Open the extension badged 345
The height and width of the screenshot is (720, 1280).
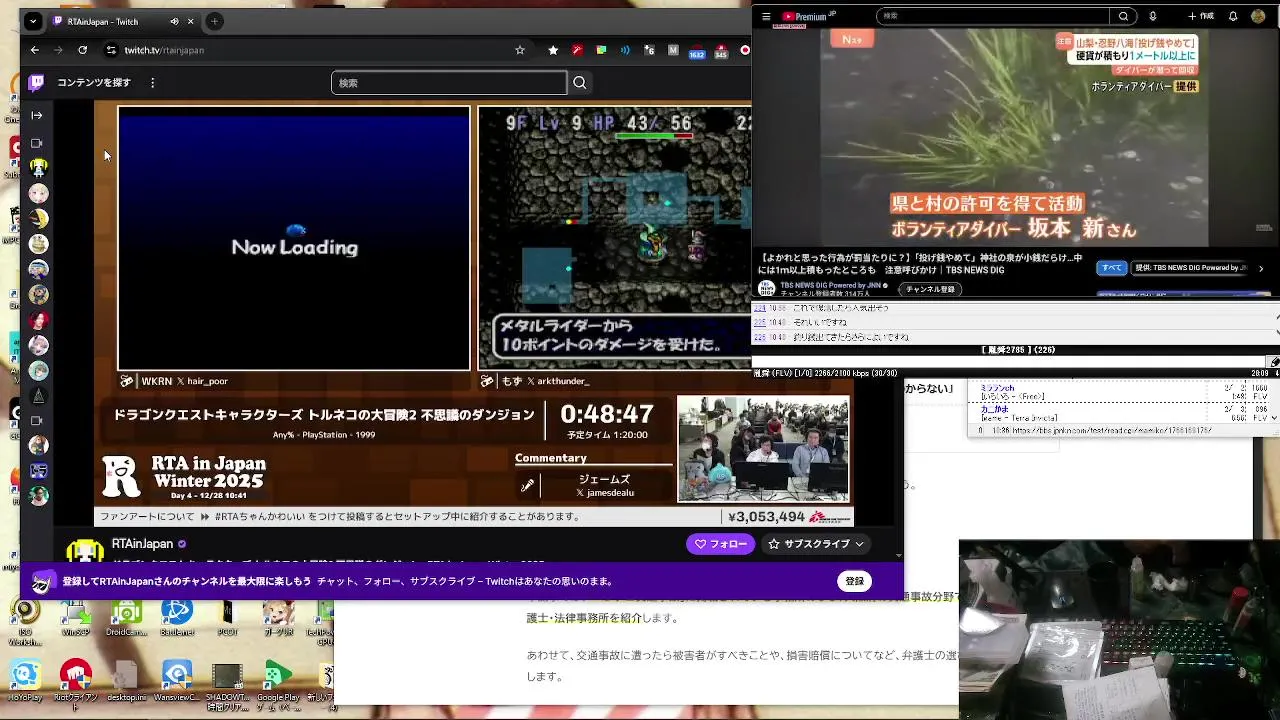721,51
